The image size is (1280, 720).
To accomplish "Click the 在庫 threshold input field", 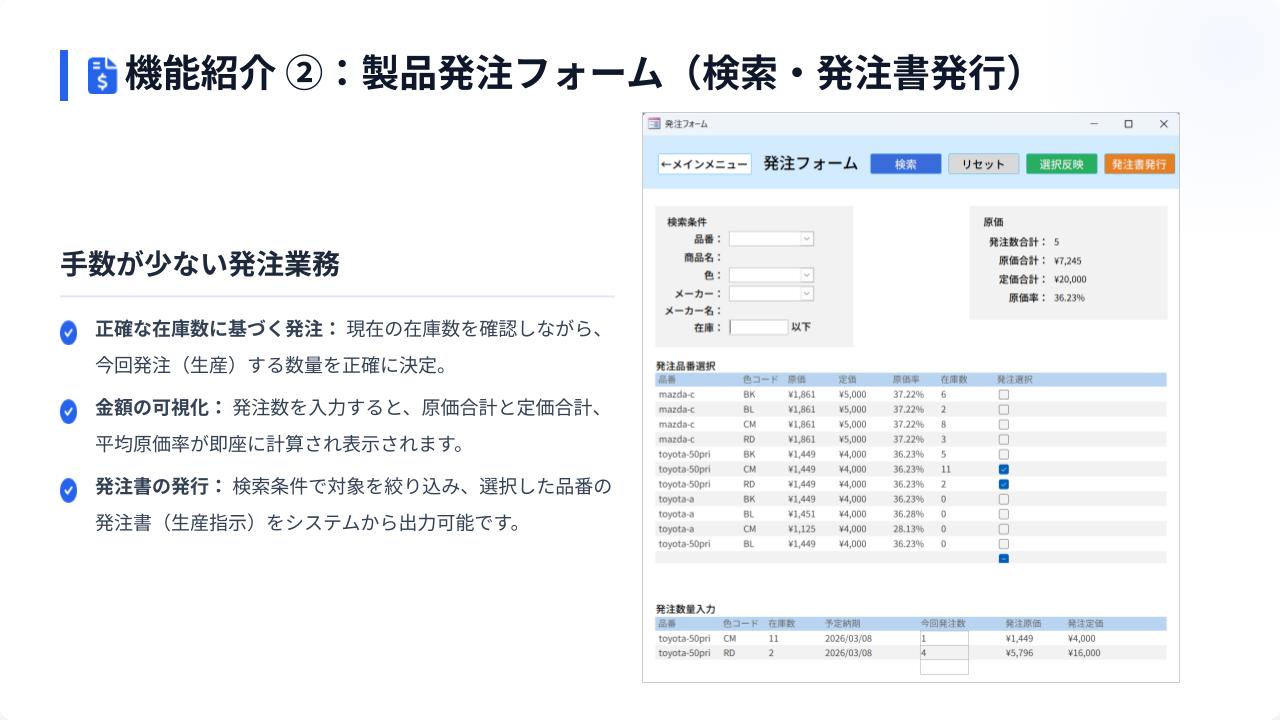I will coord(759,327).
